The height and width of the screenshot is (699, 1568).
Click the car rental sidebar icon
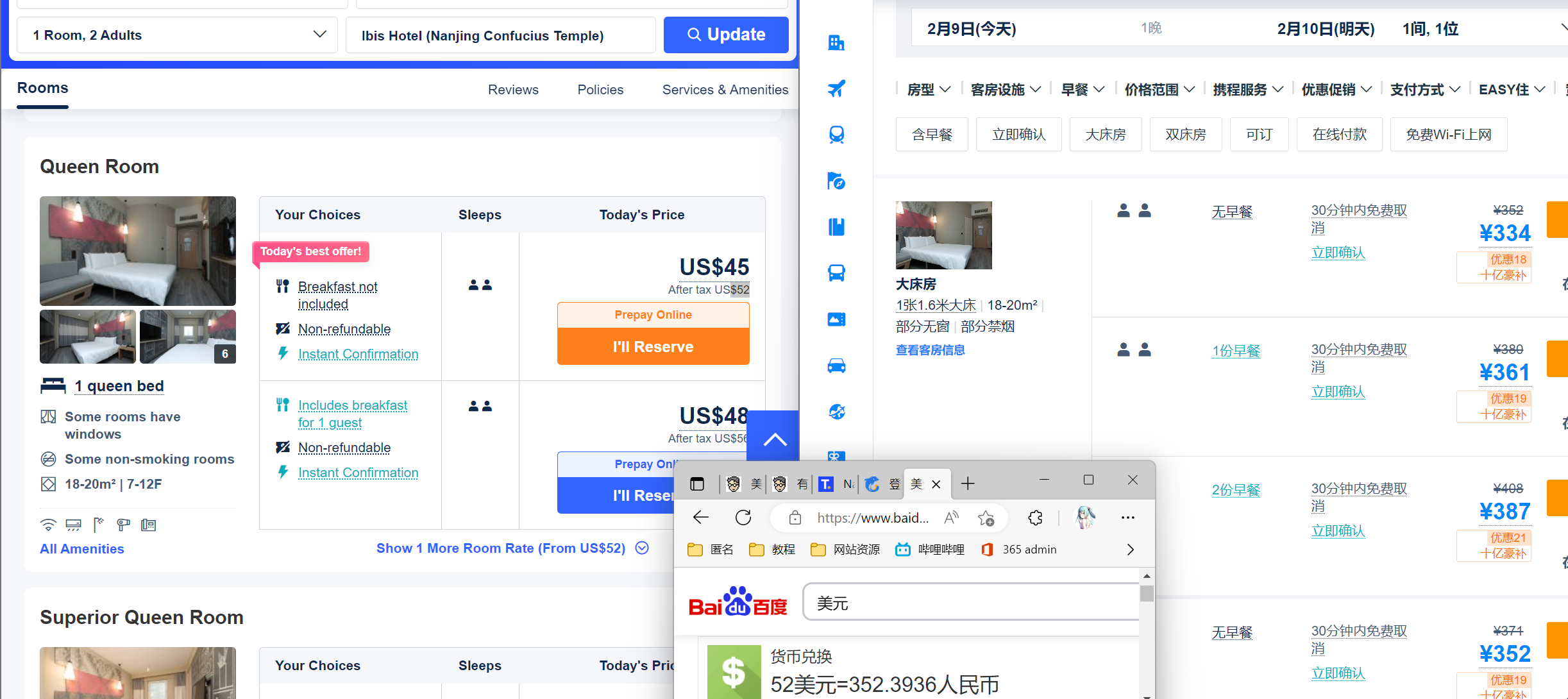pyautogui.click(x=836, y=366)
